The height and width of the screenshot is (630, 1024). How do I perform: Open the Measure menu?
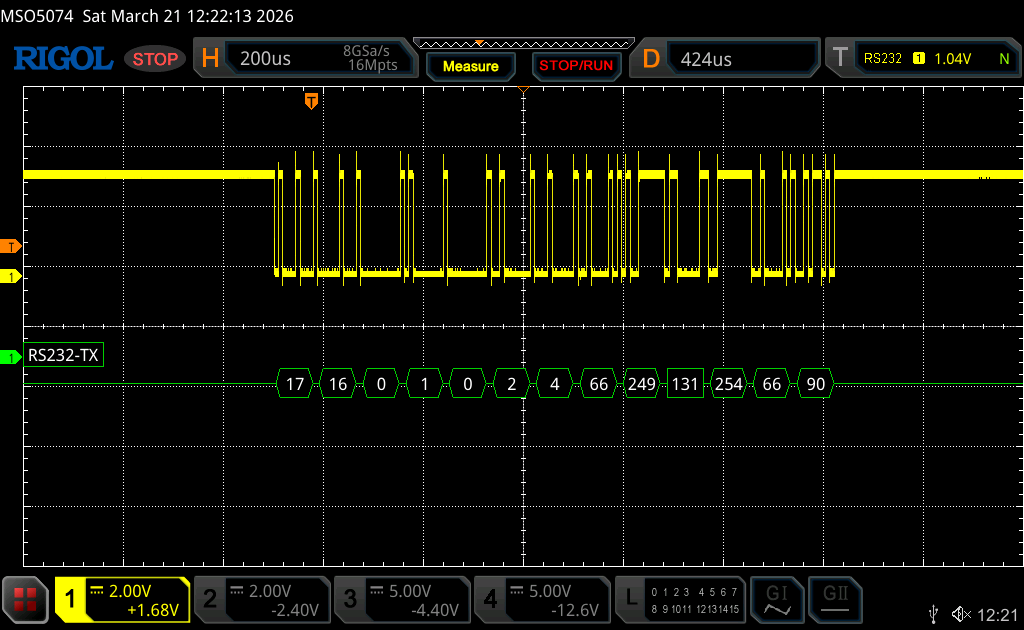point(470,66)
